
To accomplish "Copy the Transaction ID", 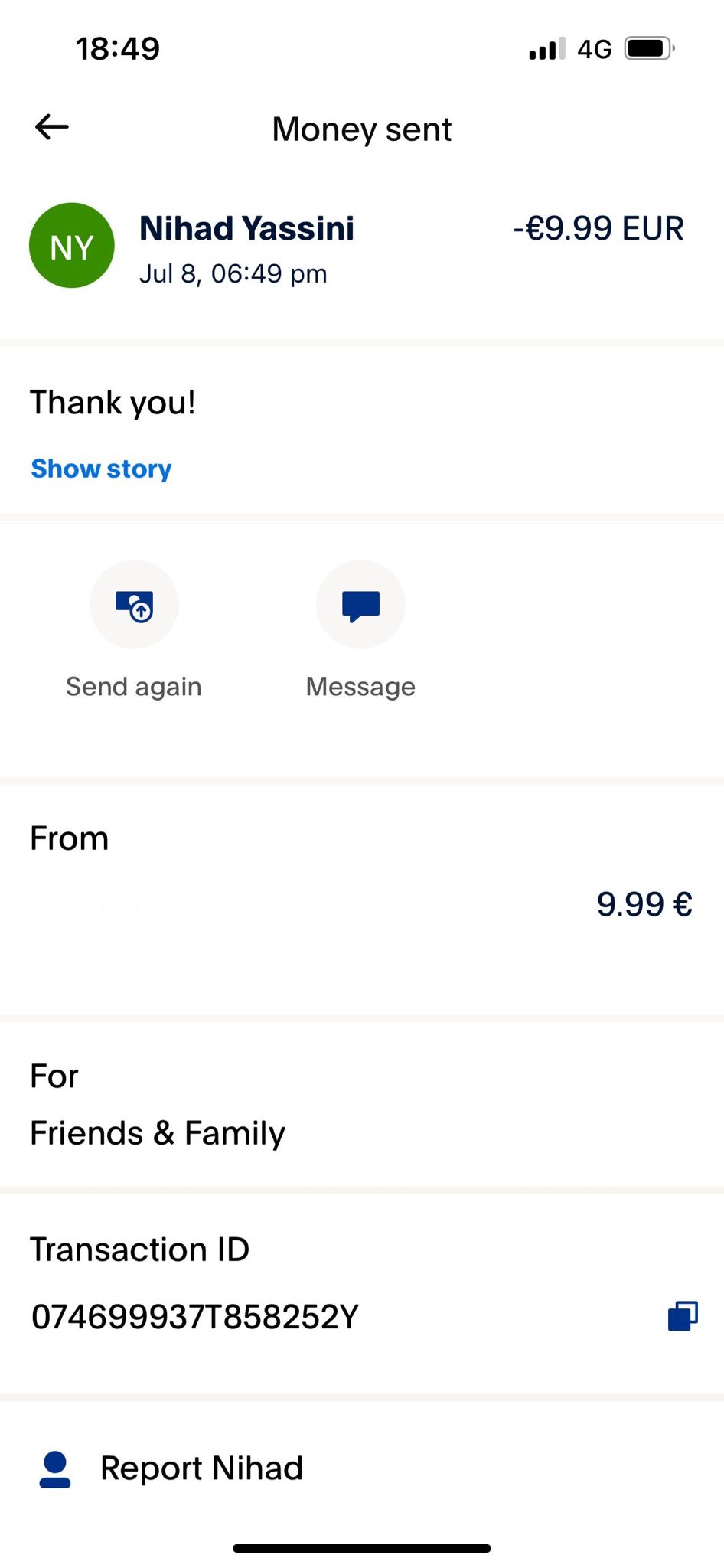I will 682,1316.
